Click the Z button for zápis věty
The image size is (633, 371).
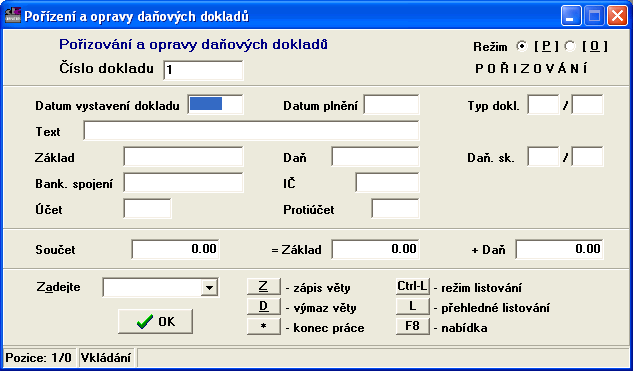(x=264, y=287)
